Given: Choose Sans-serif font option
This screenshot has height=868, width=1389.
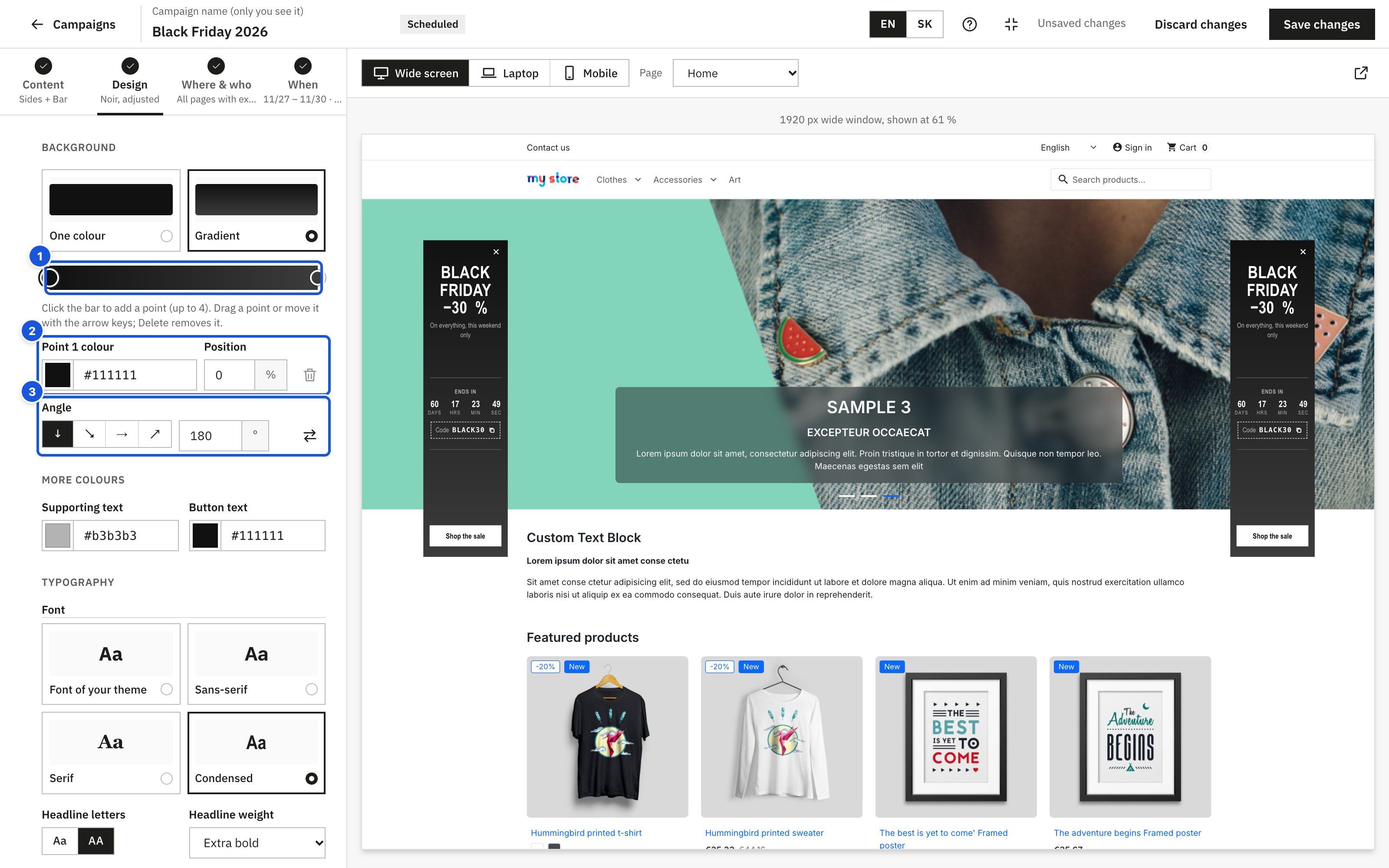Looking at the screenshot, I should point(256,664).
